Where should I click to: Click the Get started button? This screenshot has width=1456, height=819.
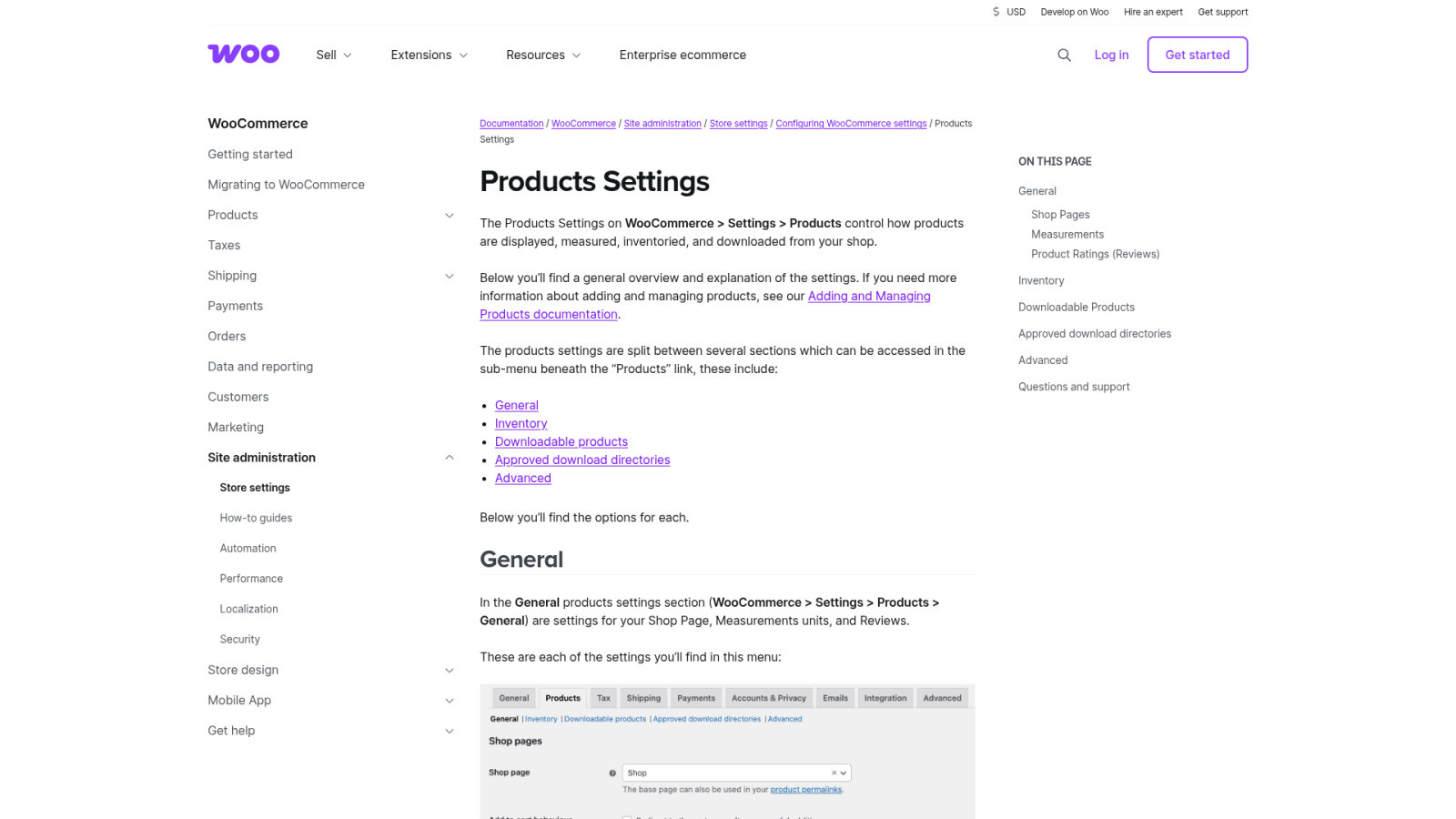pyautogui.click(x=1198, y=55)
